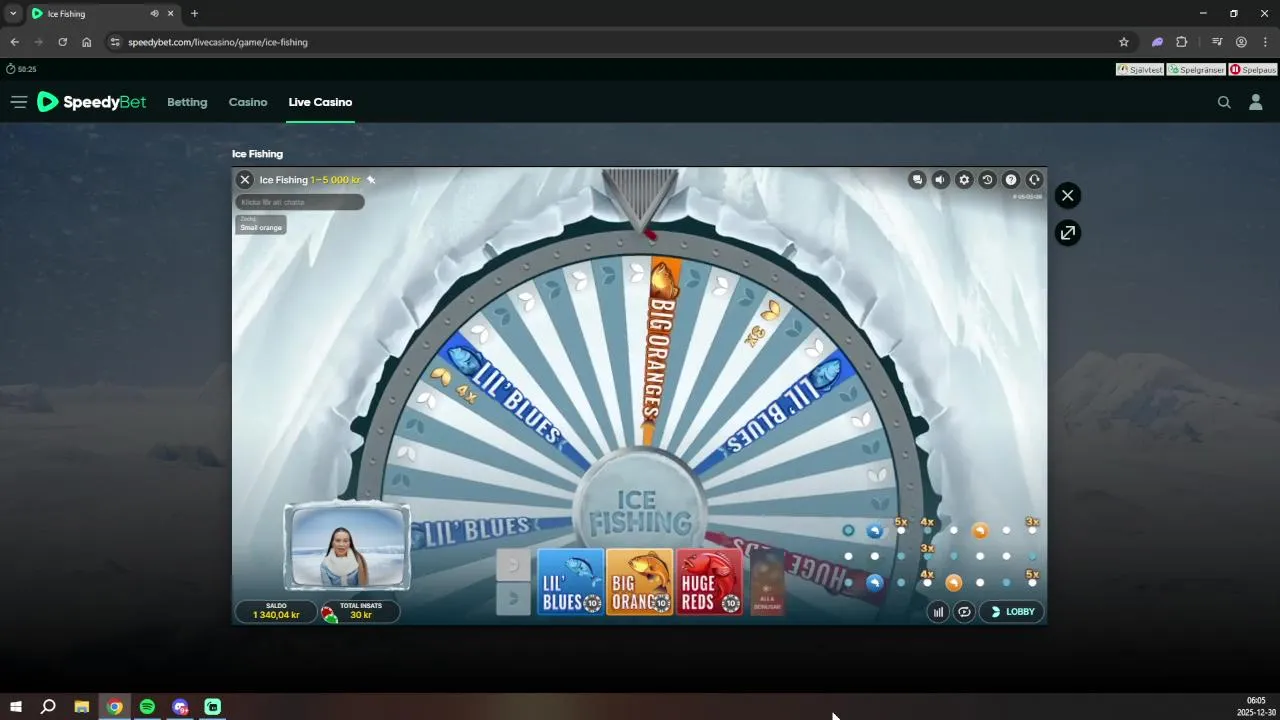Click the chat input field

click(x=300, y=202)
